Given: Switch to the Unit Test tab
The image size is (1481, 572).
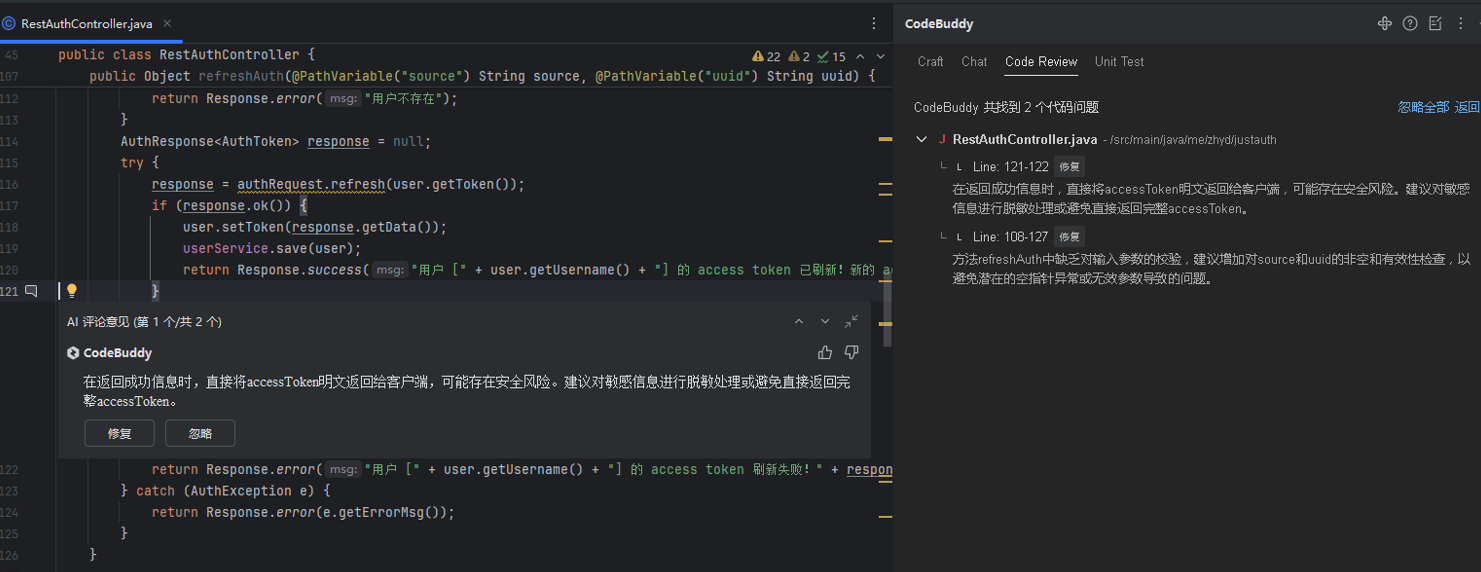Looking at the screenshot, I should [1119, 62].
